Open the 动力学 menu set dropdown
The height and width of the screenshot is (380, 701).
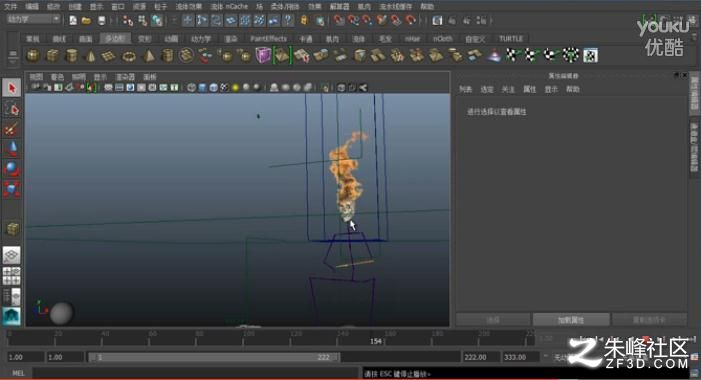pyautogui.click(x=34, y=19)
